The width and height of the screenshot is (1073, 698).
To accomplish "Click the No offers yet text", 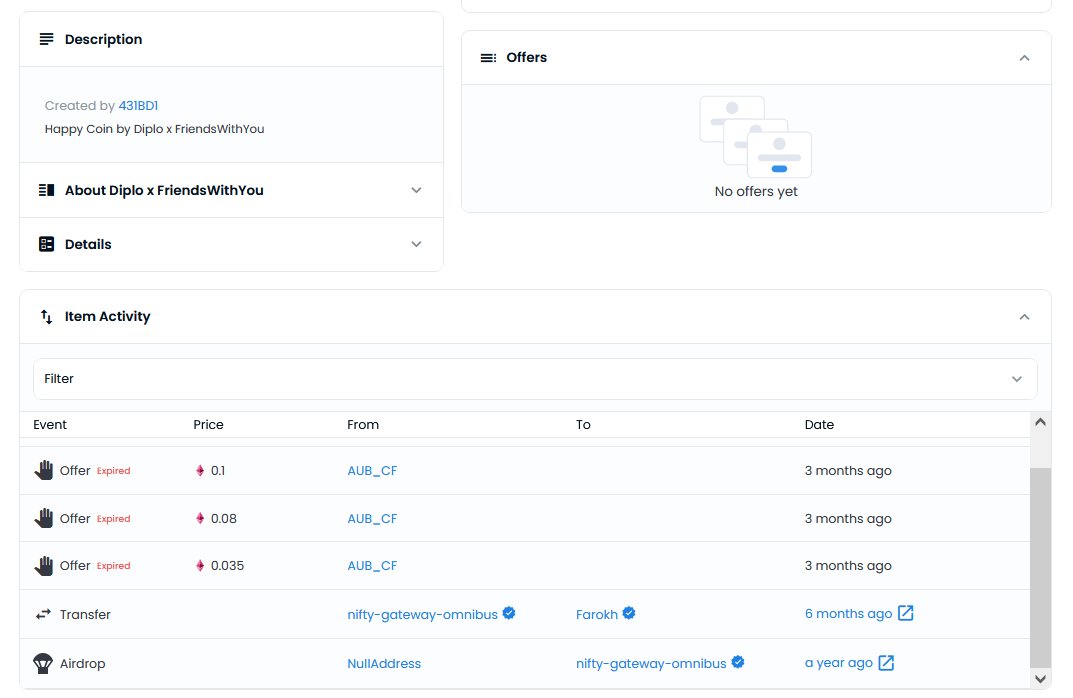I will [x=756, y=192].
